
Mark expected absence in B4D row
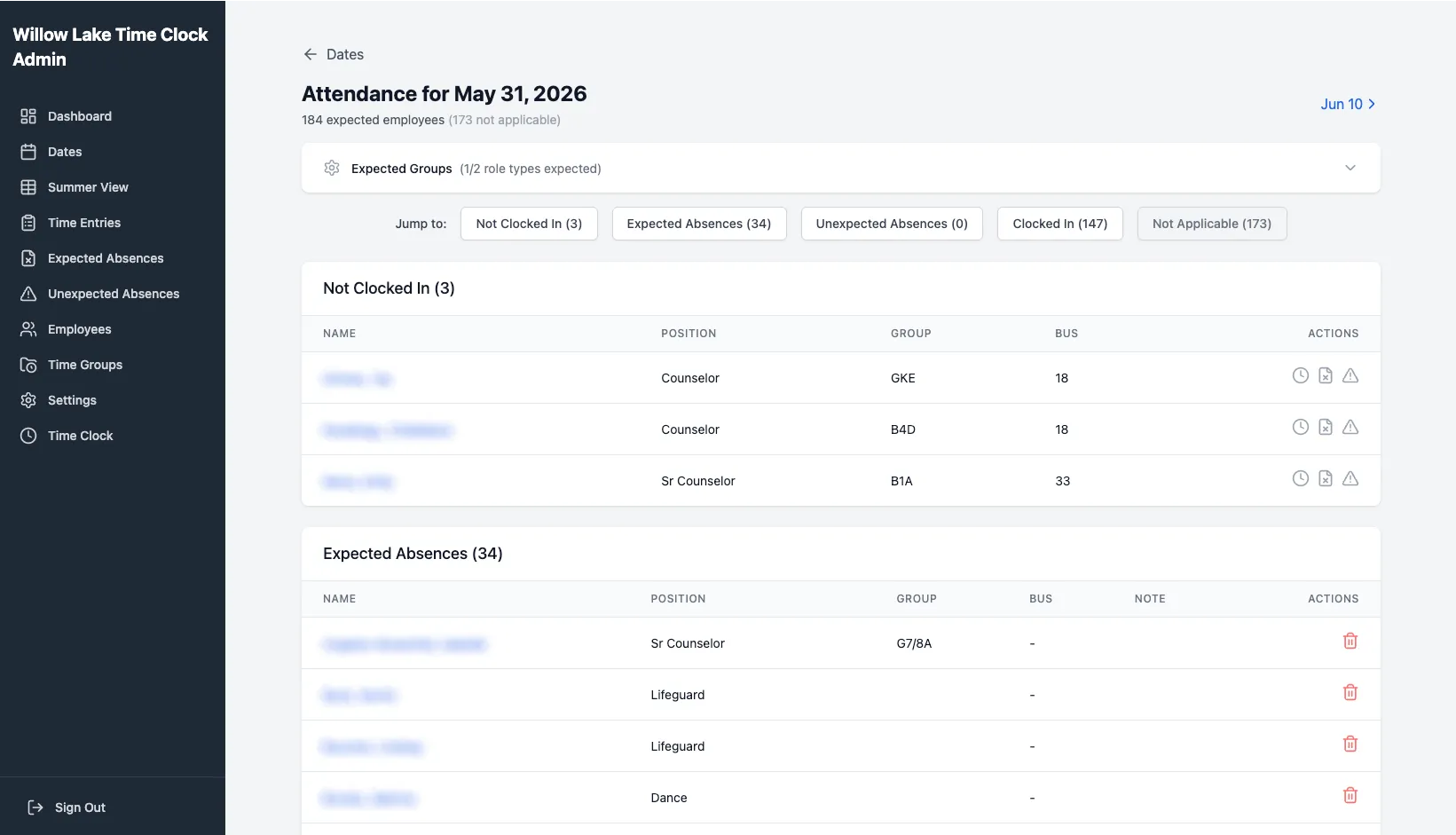click(x=1325, y=427)
